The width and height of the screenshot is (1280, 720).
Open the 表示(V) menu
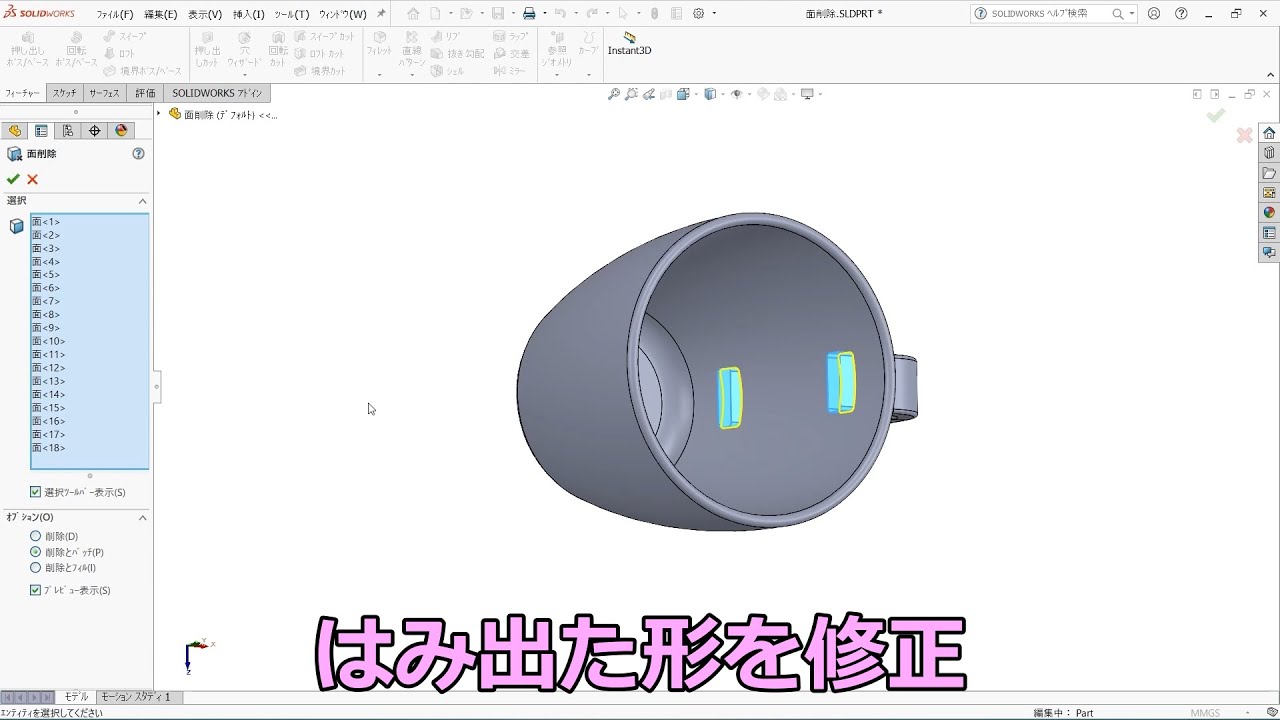(x=205, y=14)
